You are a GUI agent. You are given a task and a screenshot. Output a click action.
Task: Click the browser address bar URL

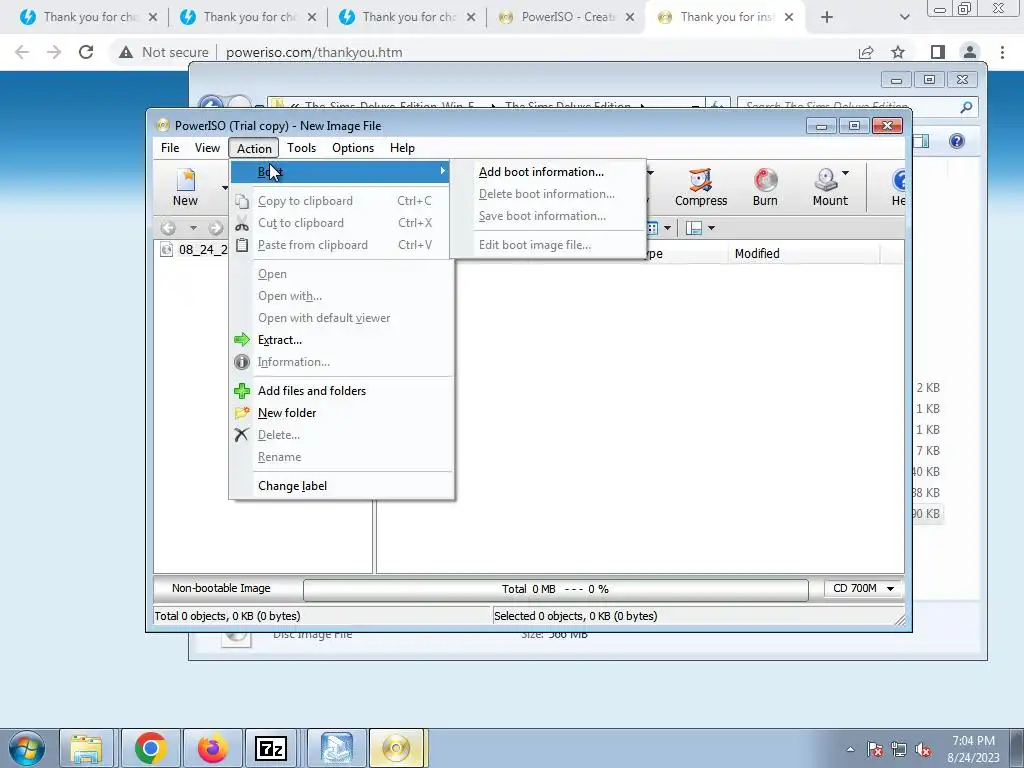[314, 52]
